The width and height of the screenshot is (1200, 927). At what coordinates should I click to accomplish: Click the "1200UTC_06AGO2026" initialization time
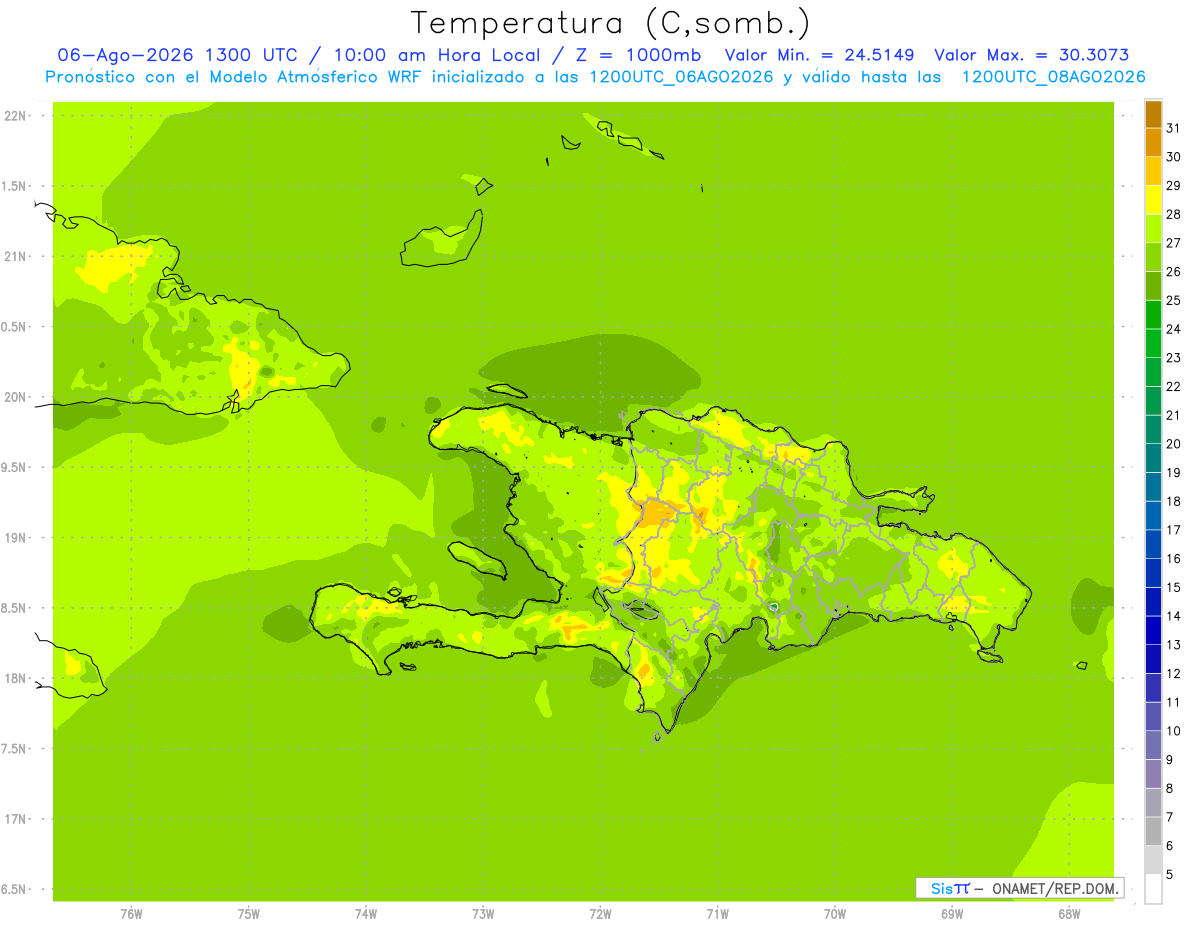(680, 77)
